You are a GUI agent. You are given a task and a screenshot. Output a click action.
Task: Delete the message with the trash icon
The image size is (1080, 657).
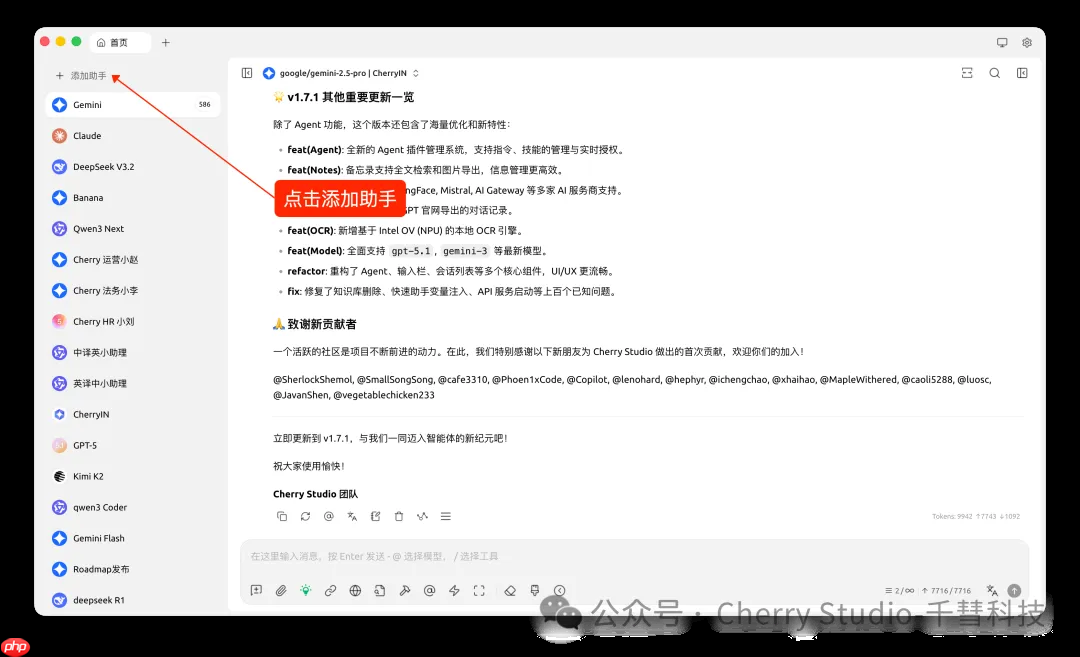399,516
